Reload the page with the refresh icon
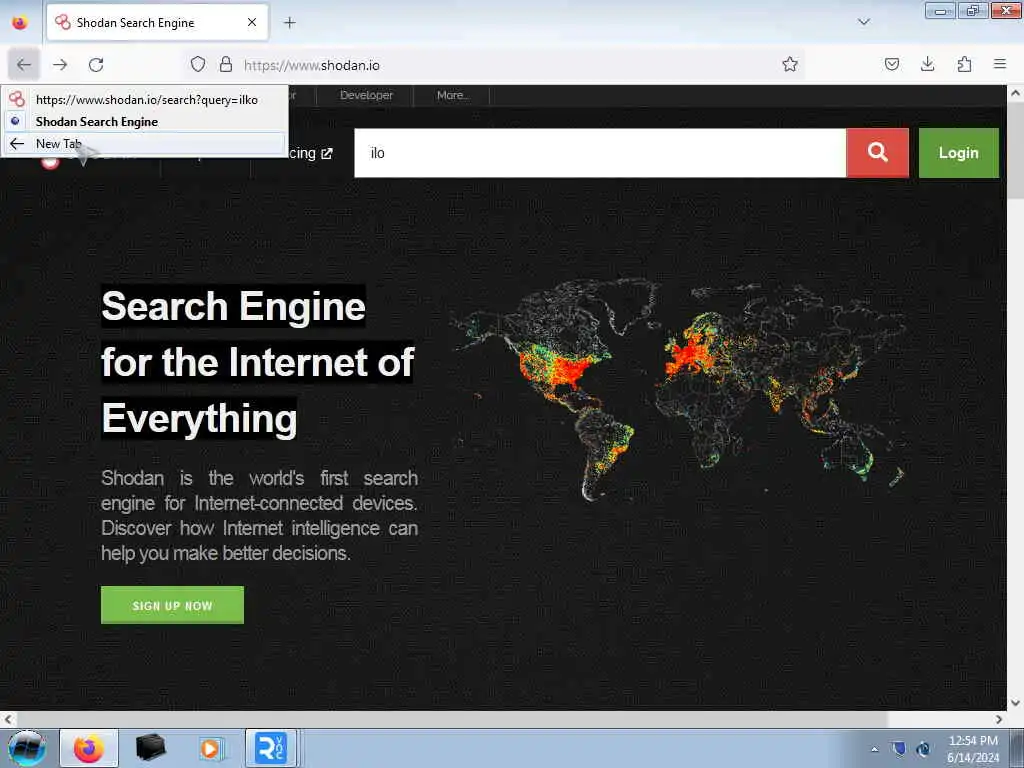The height and width of the screenshot is (768, 1024). (x=96, y=65)
